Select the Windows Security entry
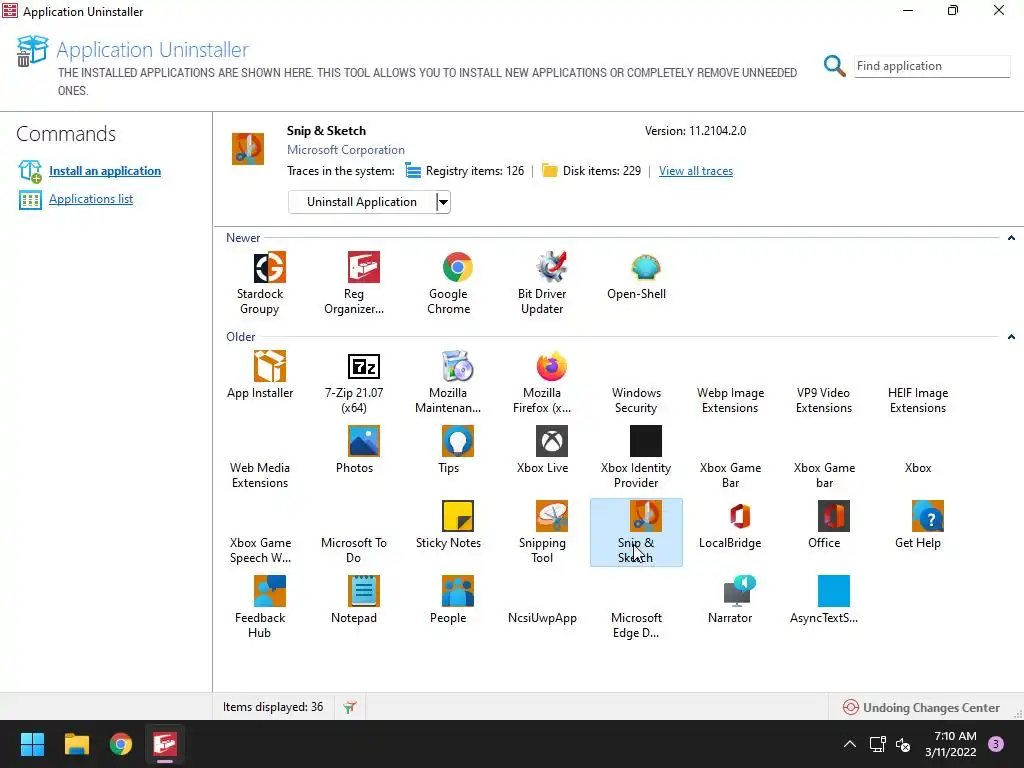Screen dimensions: 1024x768 (637, 400)
